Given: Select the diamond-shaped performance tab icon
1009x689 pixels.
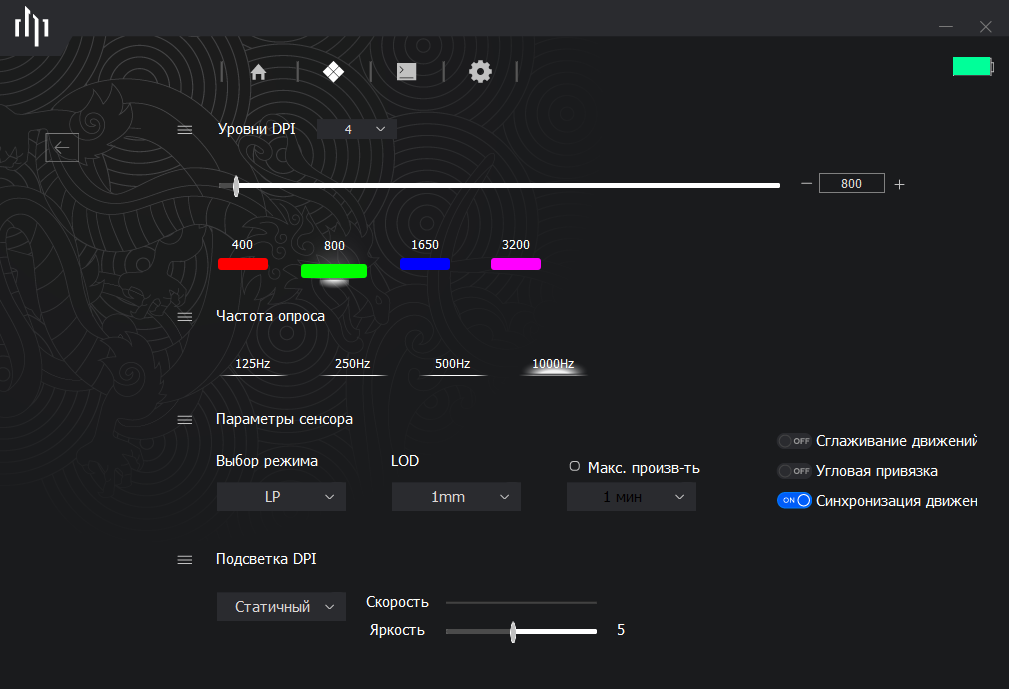Looking at the screenshot, I should (333, 71).
